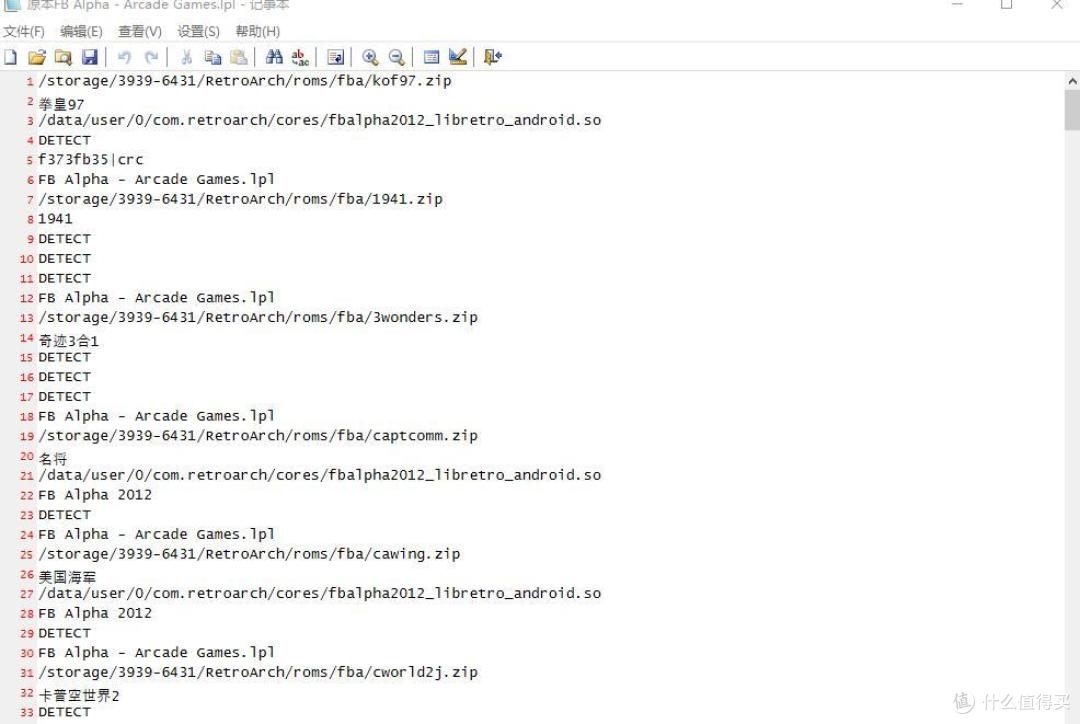Click the text 拳皇97 on line 2

pos(61,104)
